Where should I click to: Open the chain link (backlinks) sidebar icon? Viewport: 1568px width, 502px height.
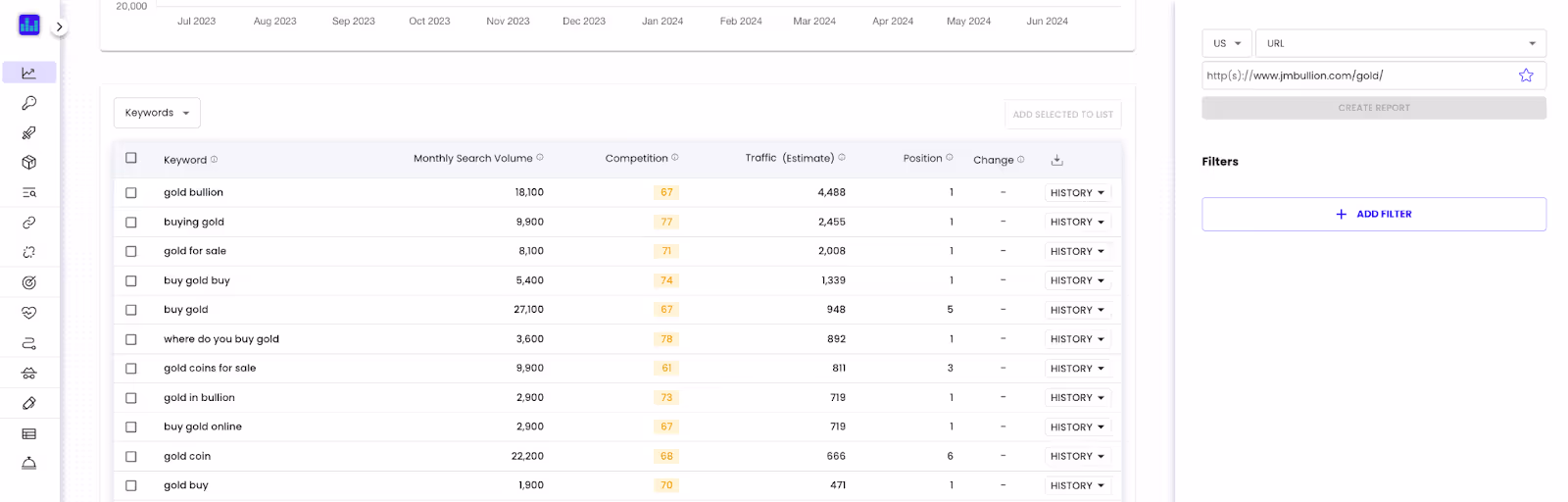pyautogui.click(x=29, y=223)
